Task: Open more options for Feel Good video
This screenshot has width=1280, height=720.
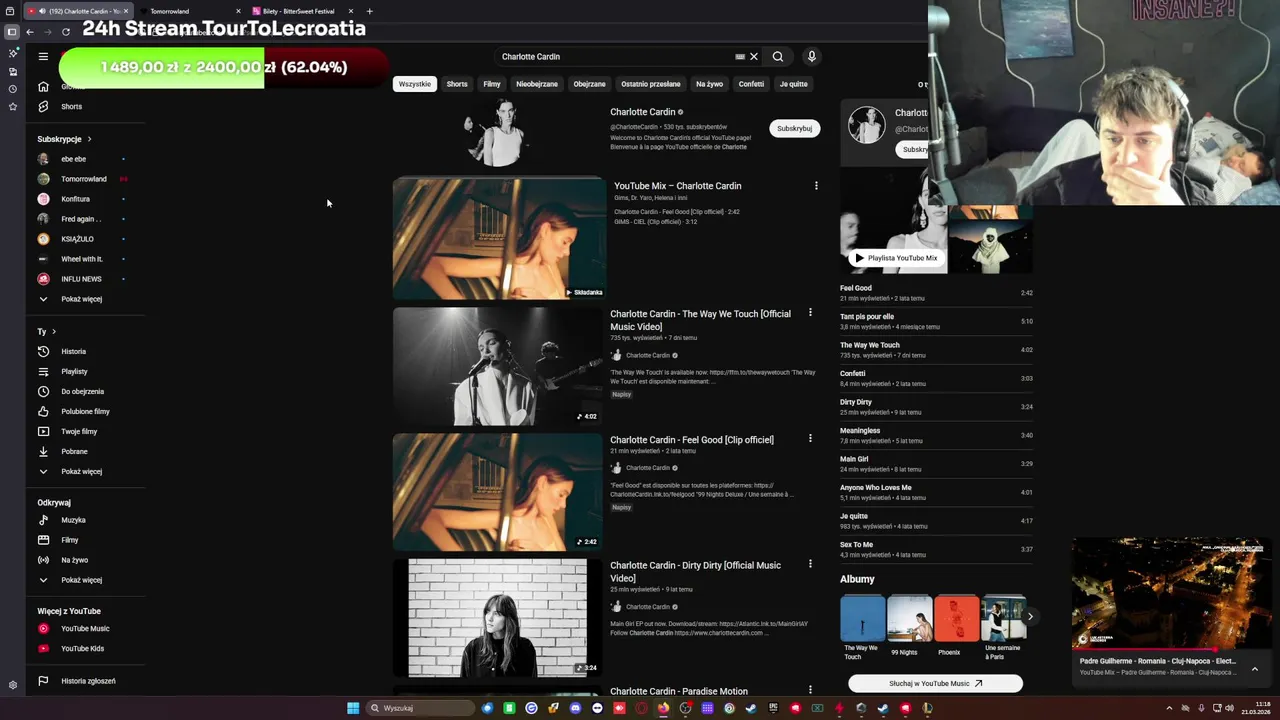Action: [x=810, y=439]
